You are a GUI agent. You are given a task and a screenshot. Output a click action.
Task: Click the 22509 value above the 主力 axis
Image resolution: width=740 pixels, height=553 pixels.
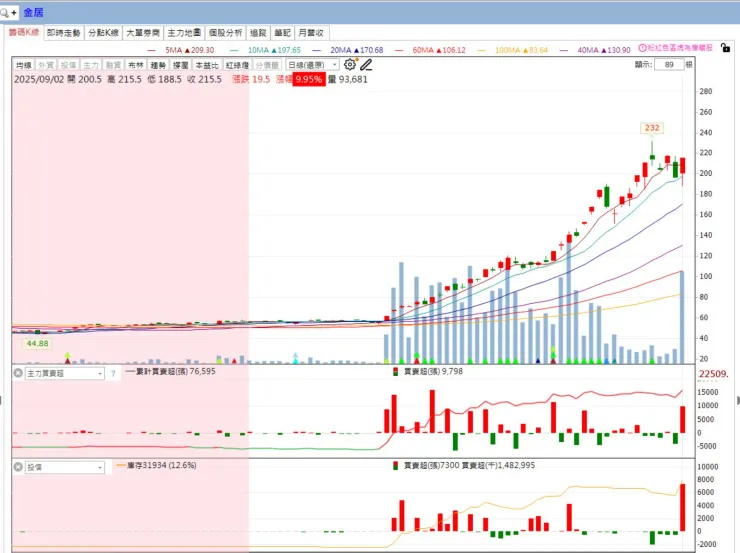tap(714, 374)
